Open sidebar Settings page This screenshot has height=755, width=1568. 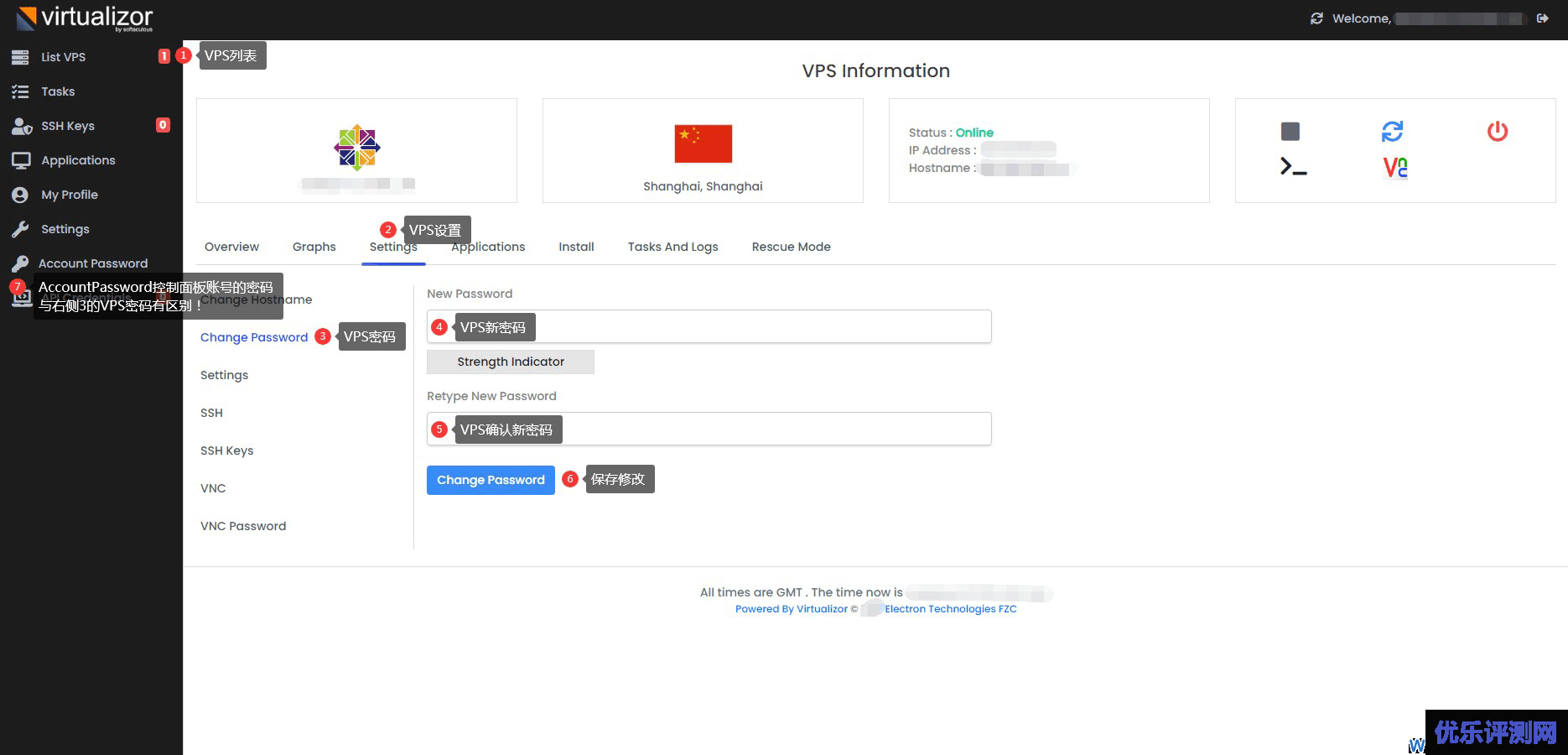(65, 229)
